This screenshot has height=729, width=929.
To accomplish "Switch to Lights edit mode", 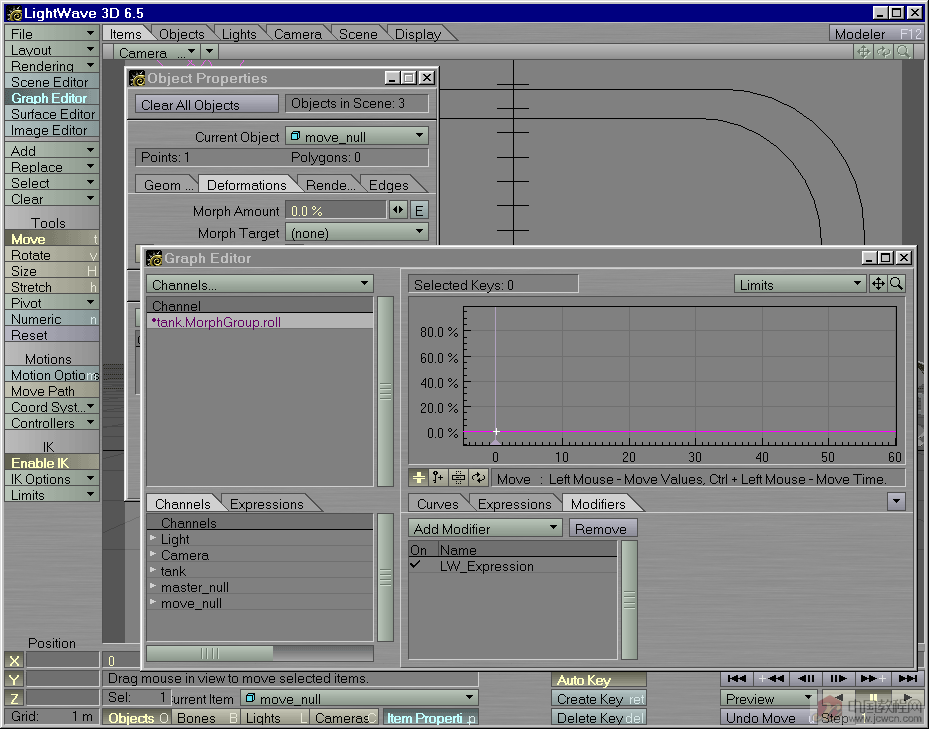I will 275,718.
